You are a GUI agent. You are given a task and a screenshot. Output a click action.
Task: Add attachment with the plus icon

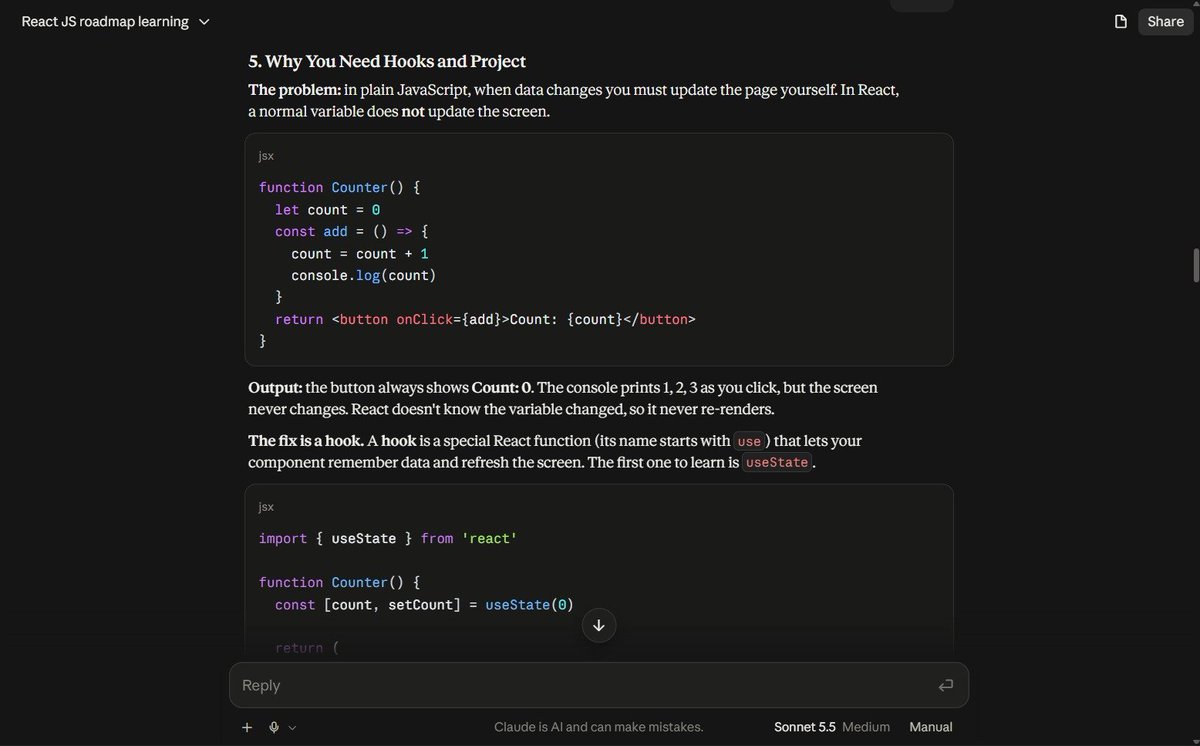coord(247,727)
